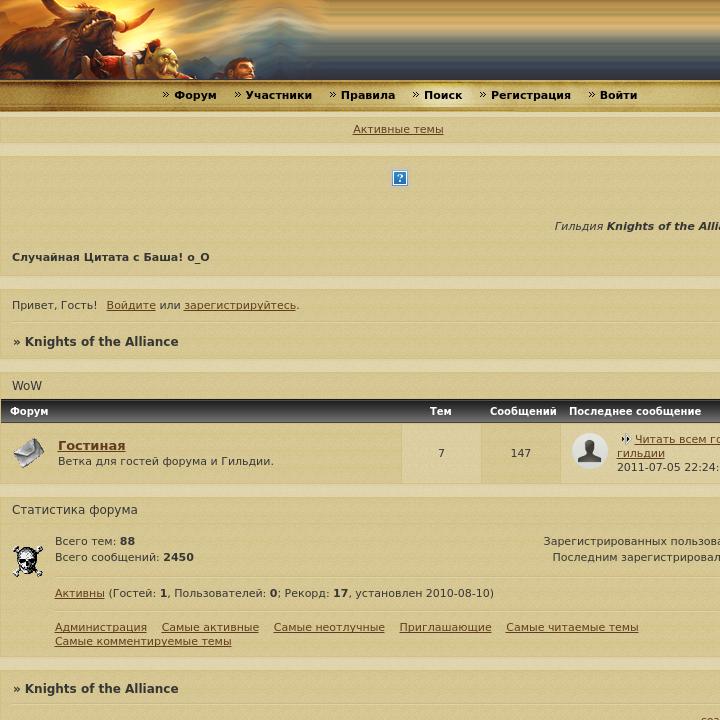
Task: Open the Активные темы link
Action: [x=398, y=129]
